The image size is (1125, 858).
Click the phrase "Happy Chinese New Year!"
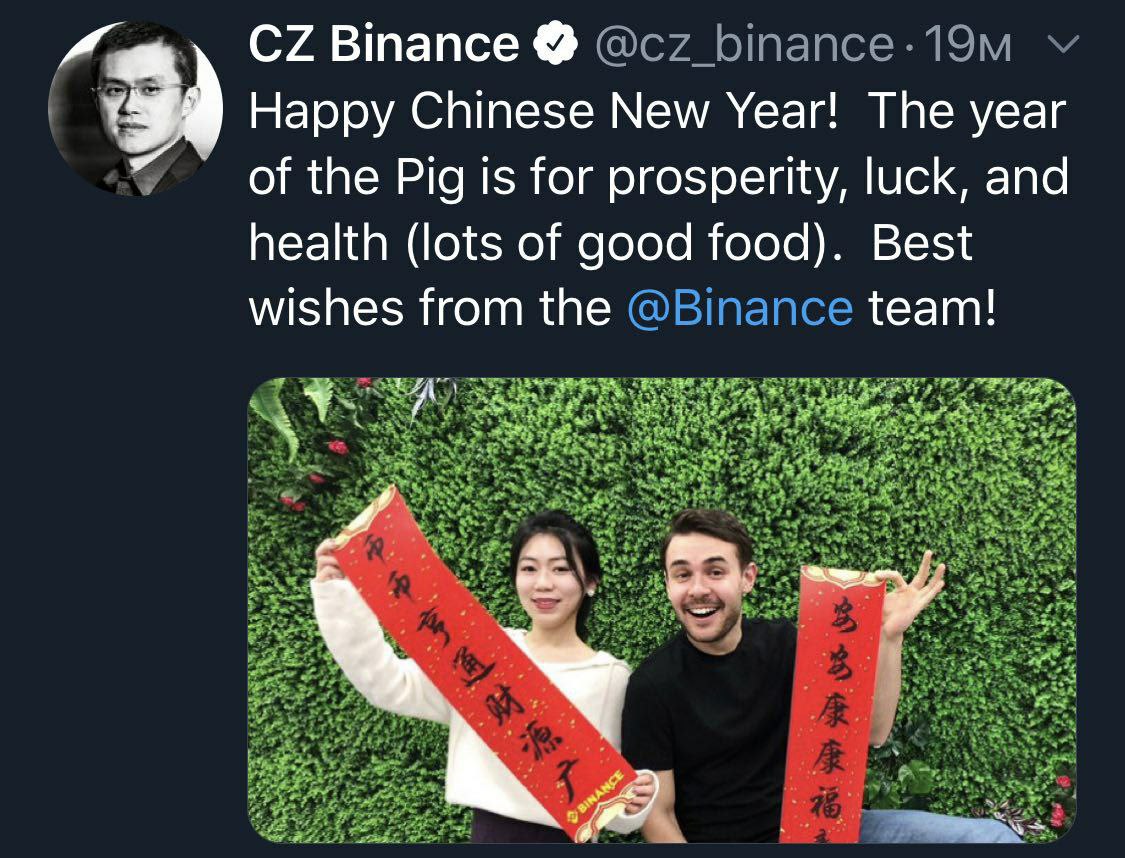(543, 113)
